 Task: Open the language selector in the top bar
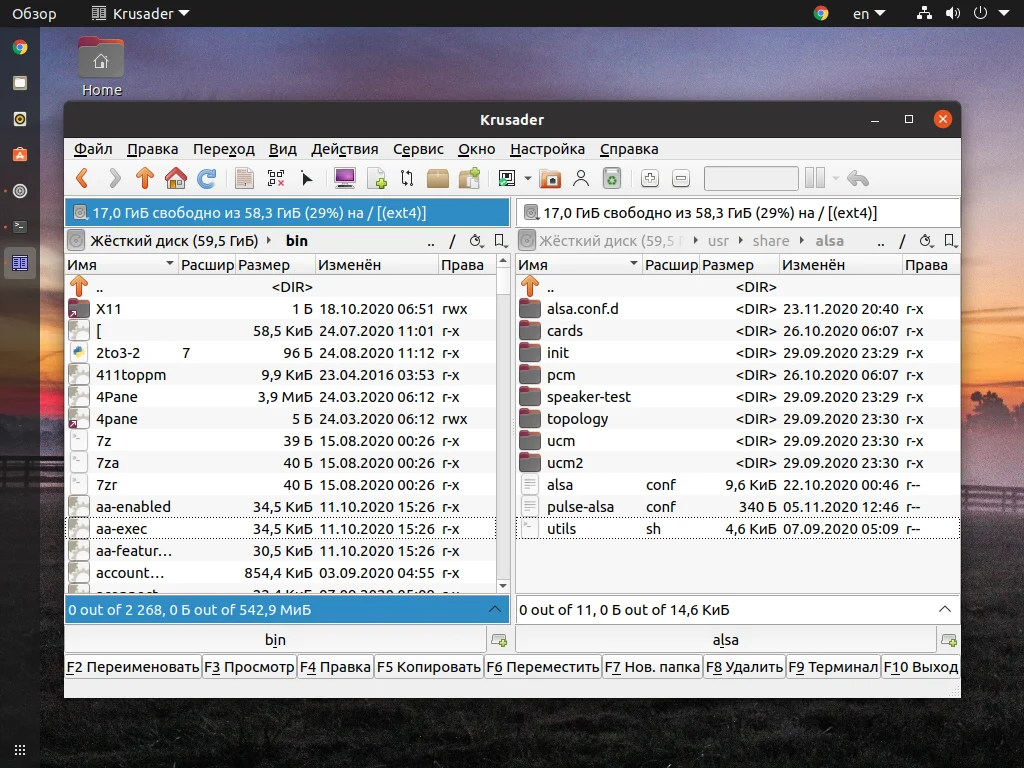coord(866,13)
